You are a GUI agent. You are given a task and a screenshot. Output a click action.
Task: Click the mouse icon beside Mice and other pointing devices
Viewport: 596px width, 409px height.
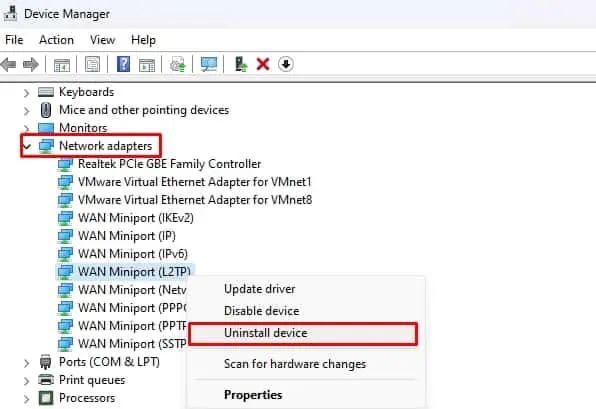click(46, 110)
